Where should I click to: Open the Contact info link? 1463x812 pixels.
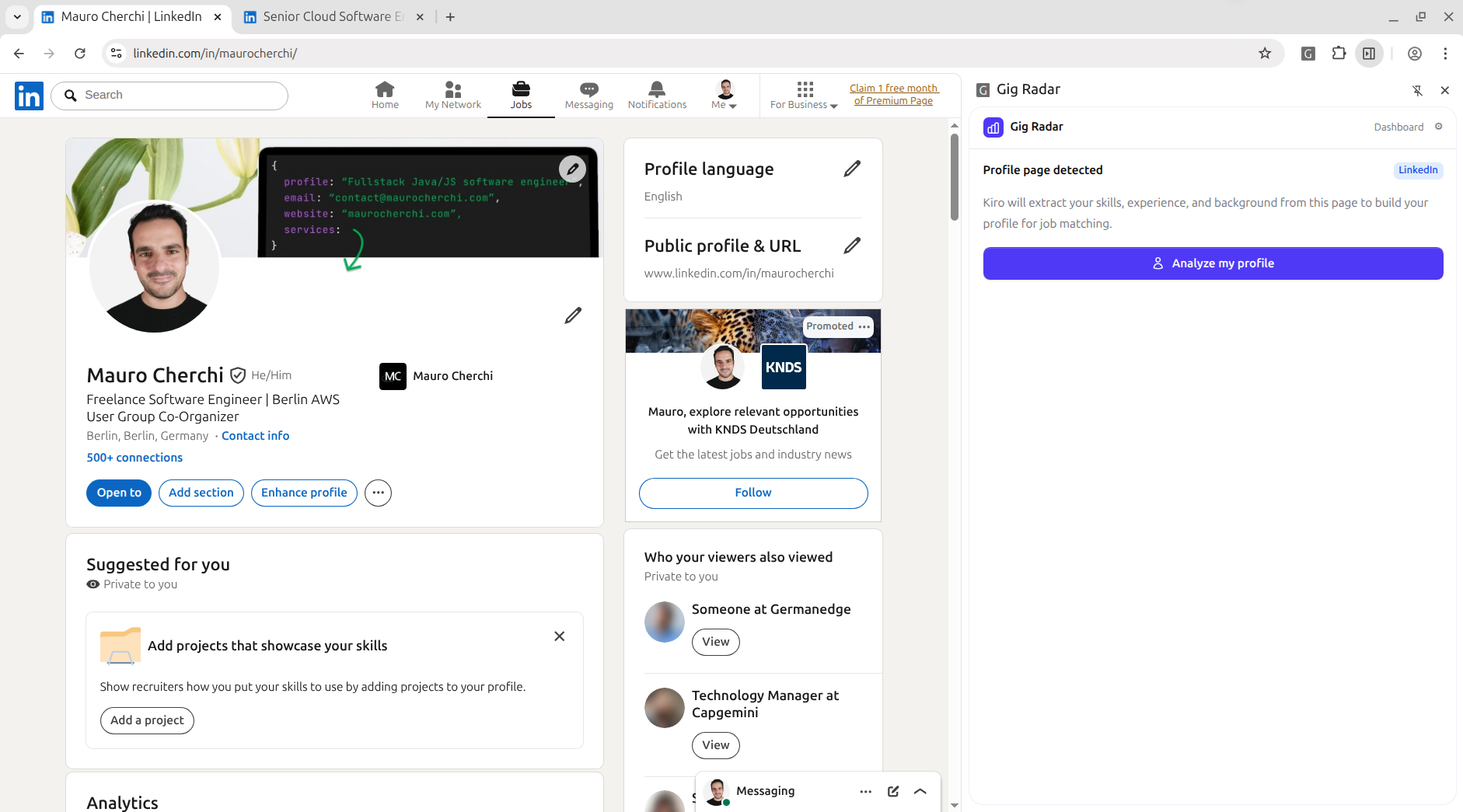(255, 436)
